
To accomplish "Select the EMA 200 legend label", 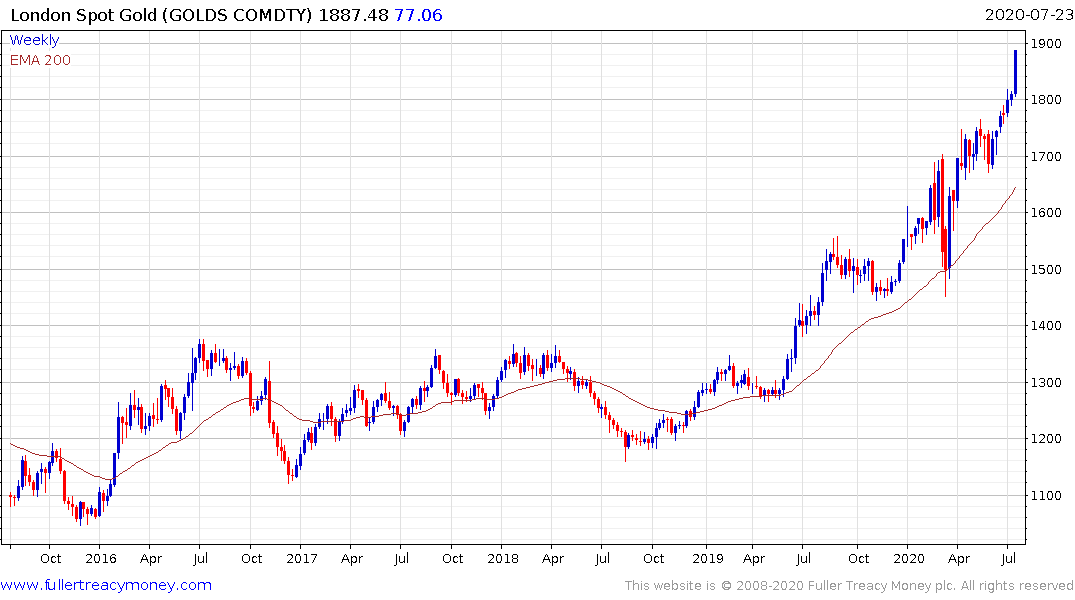I will coord(40,60).
